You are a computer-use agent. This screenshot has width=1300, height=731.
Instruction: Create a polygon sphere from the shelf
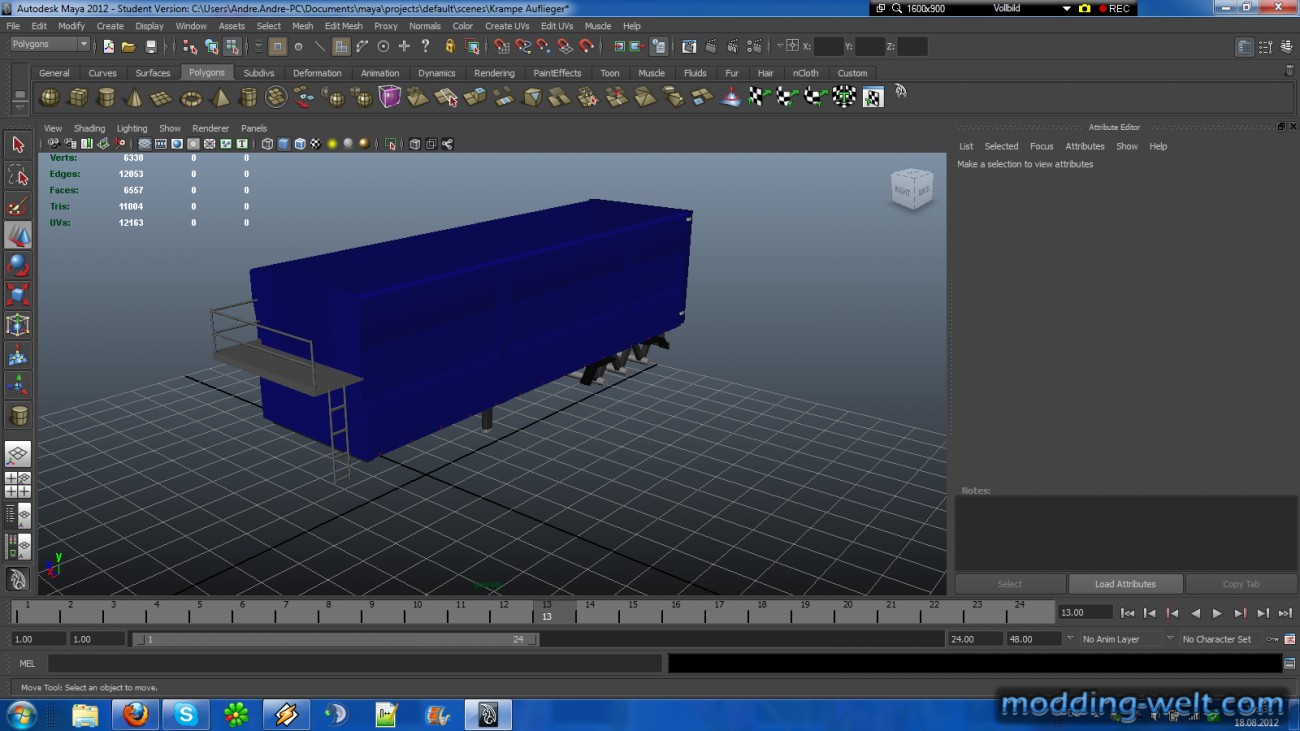coord(48,97)
